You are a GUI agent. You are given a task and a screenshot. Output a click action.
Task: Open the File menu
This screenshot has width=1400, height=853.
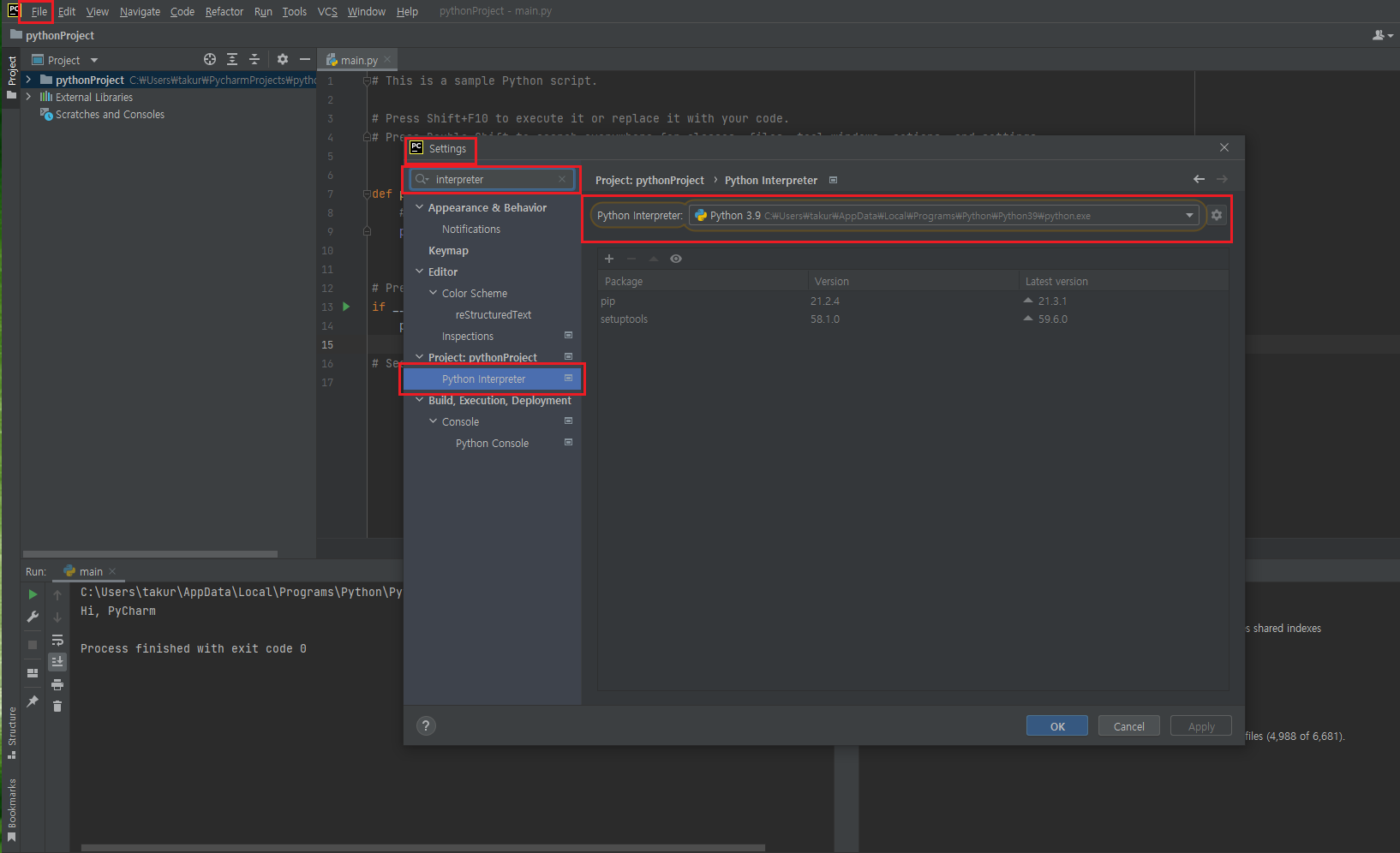39,11
